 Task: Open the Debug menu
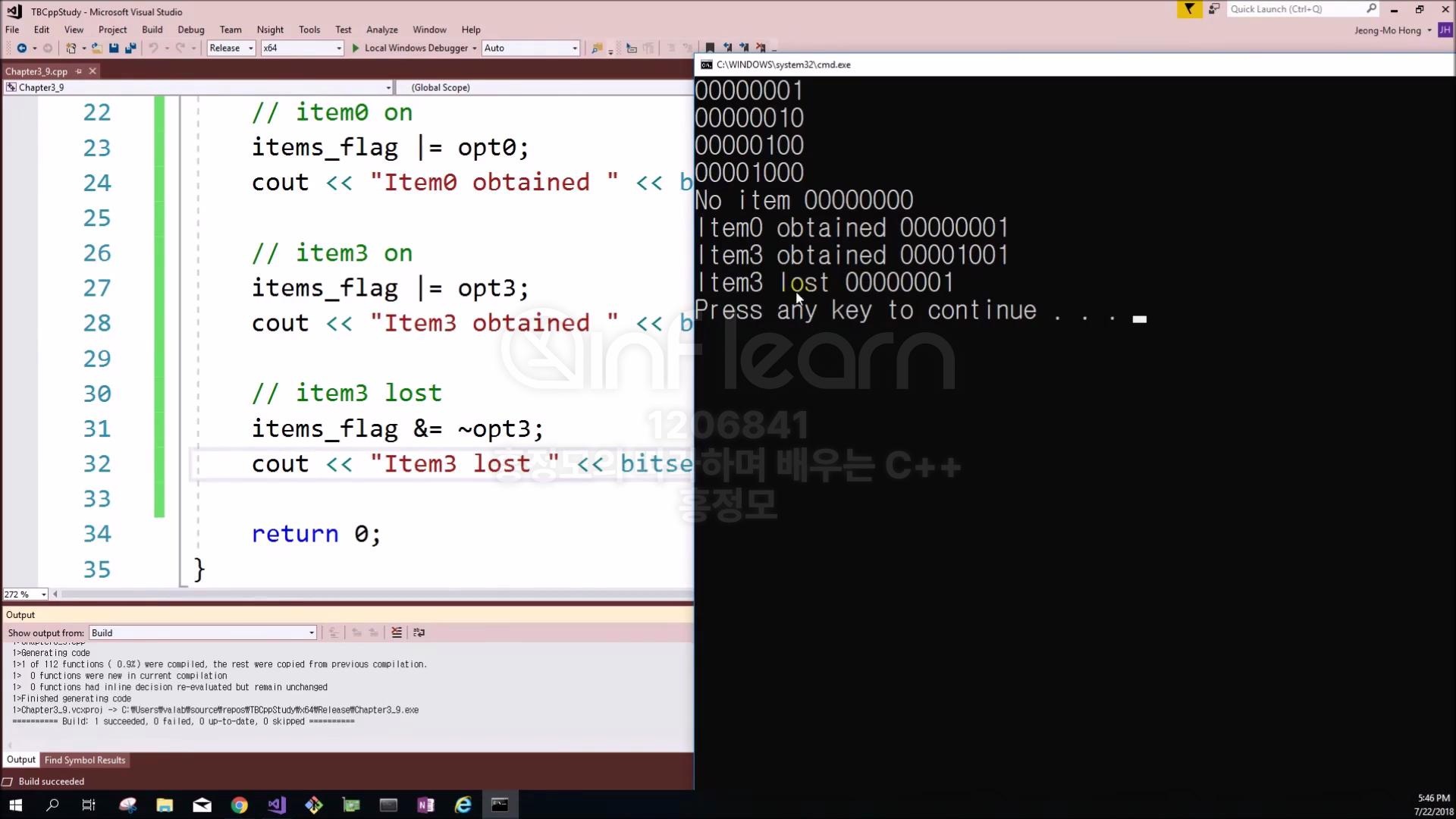click(x=190, y=30)
